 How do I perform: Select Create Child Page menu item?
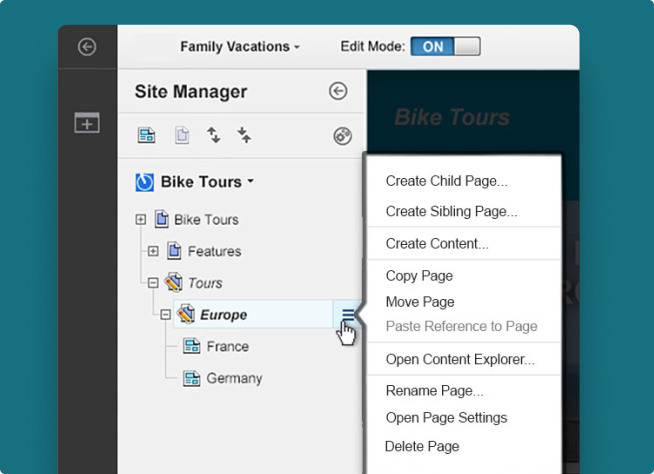(x=446, y=181)
